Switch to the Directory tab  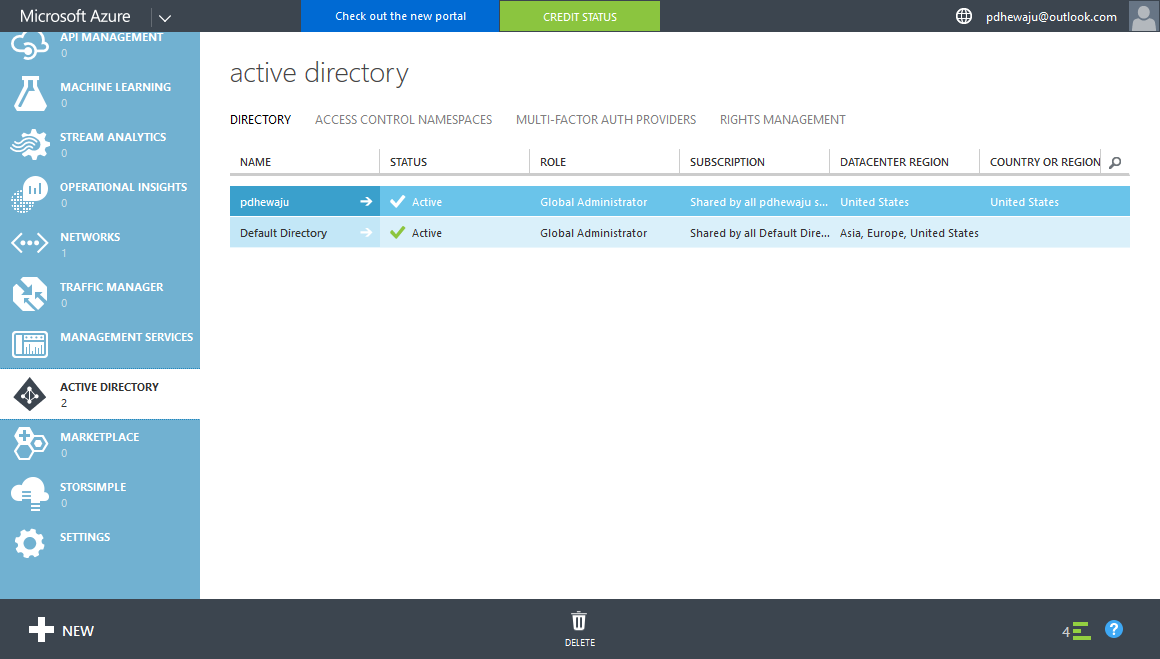pos(260,120)
